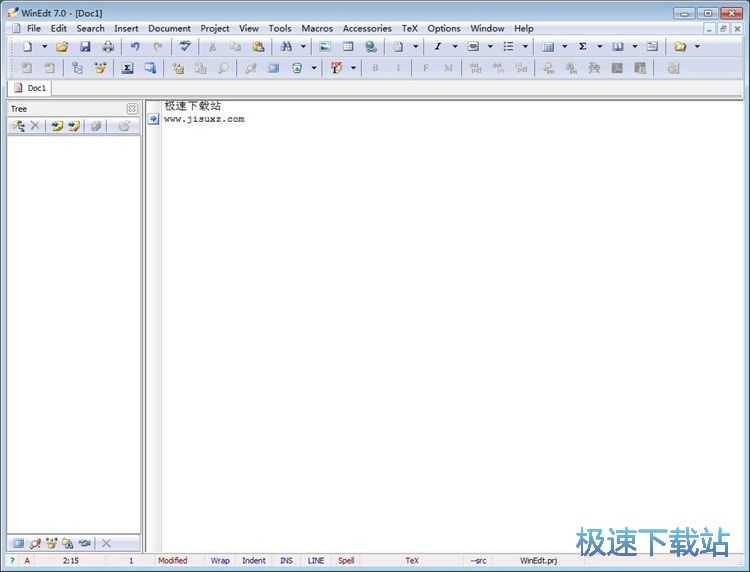This screenshot has width=750, height=572.
Task: Save the document with floppy icon
Action: [x=85, y=46]
